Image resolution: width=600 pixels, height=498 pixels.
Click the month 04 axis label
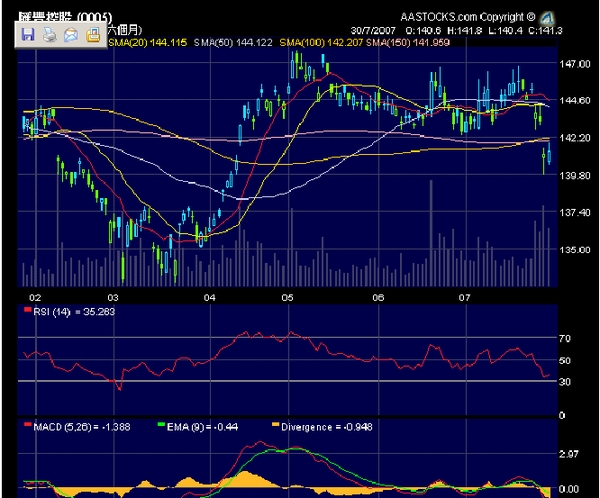[x=210, y=298]
